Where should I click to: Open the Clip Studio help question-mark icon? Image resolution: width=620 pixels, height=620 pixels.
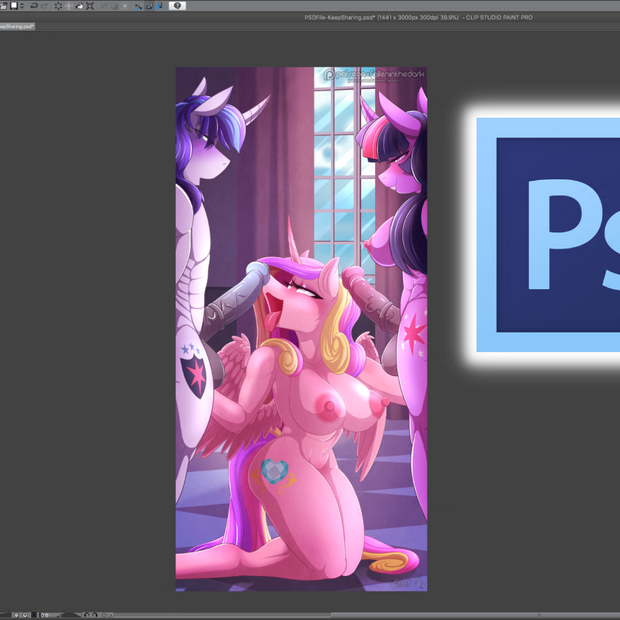click(x=178, y=6)
